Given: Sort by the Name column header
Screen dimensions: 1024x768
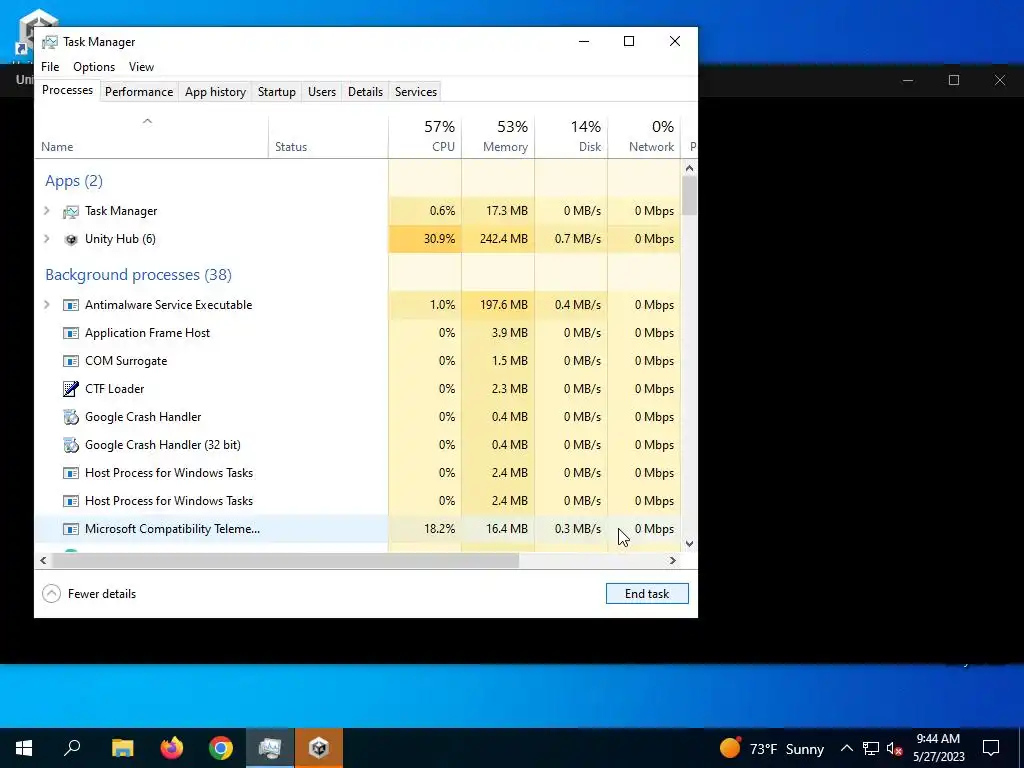Looking at the screenshot, I should pos(151,137).
